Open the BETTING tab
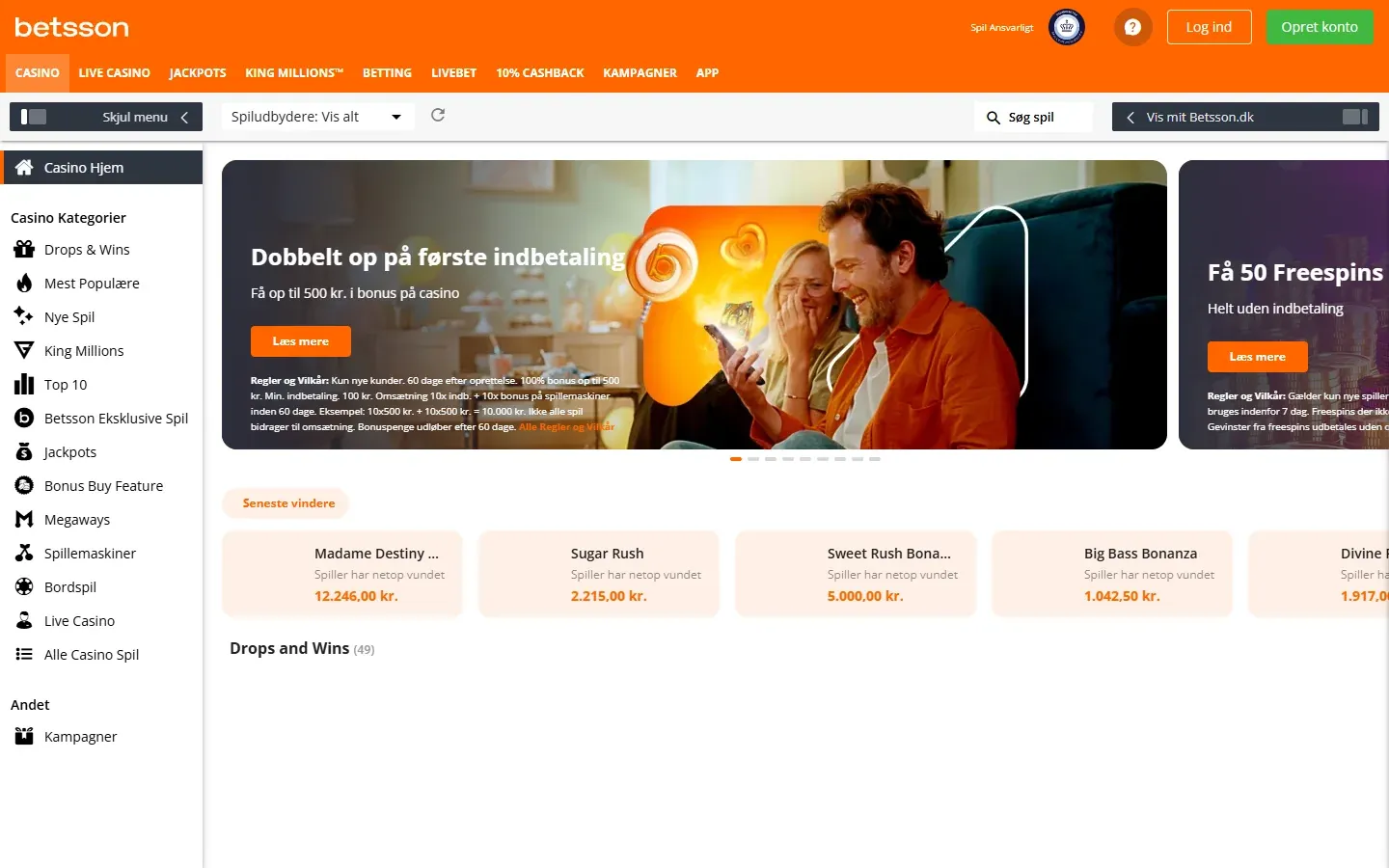This screenshot has width=1389, height=868. coord(387,73)
